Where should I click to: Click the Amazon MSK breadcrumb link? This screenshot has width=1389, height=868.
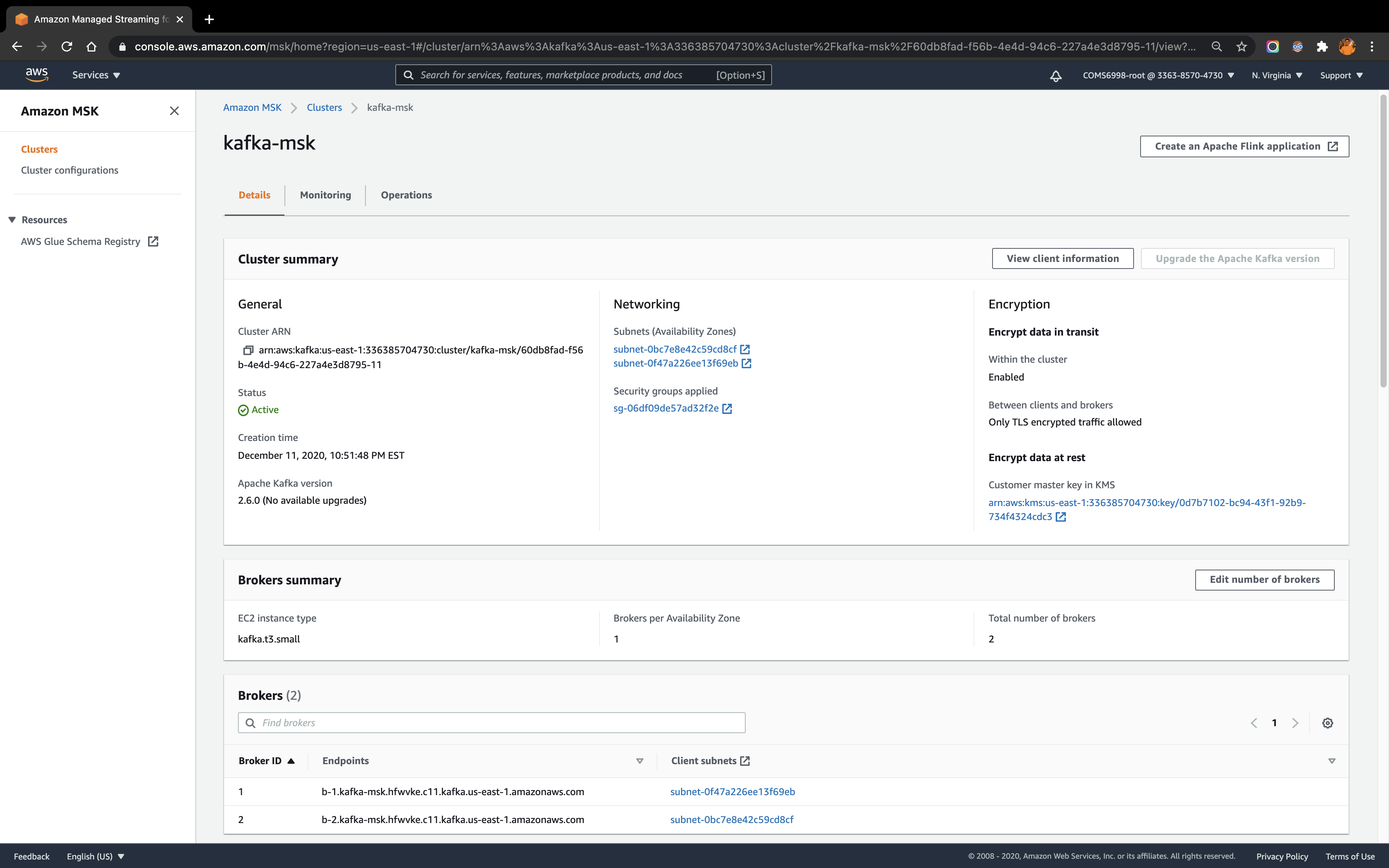coord(252,107)
